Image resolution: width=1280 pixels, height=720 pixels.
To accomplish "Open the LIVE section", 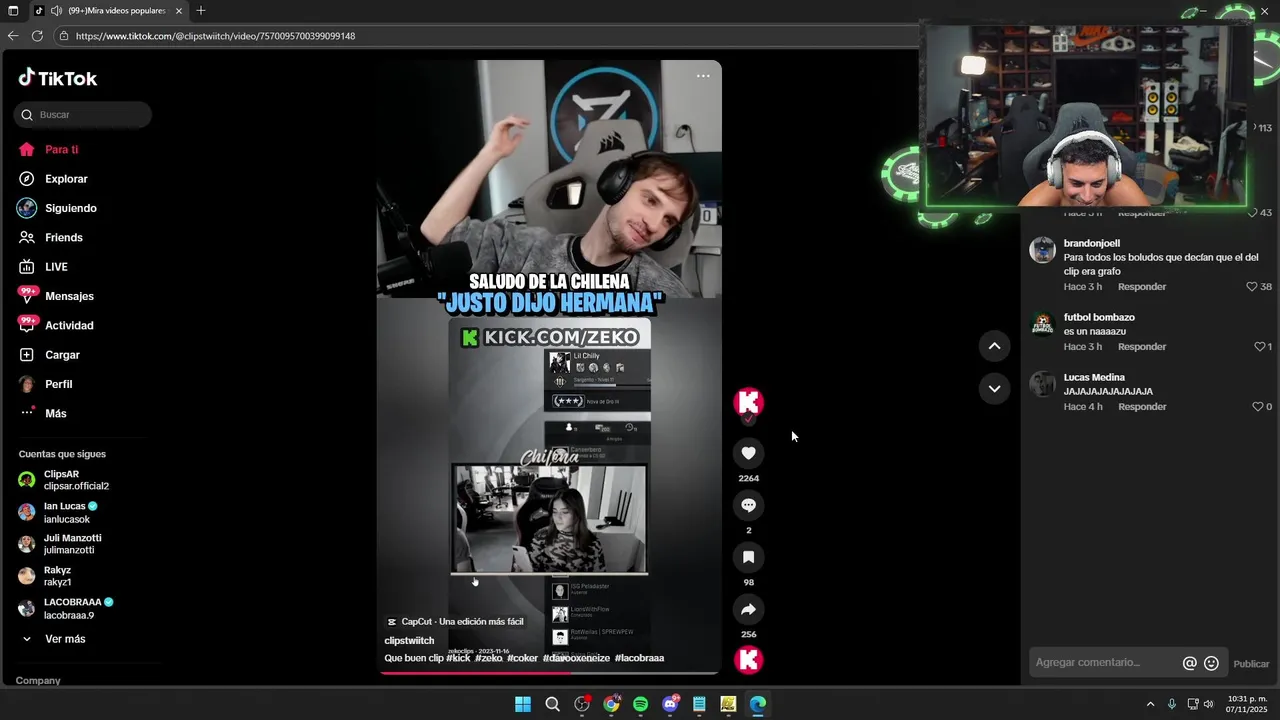I will [x=56, y=267].
